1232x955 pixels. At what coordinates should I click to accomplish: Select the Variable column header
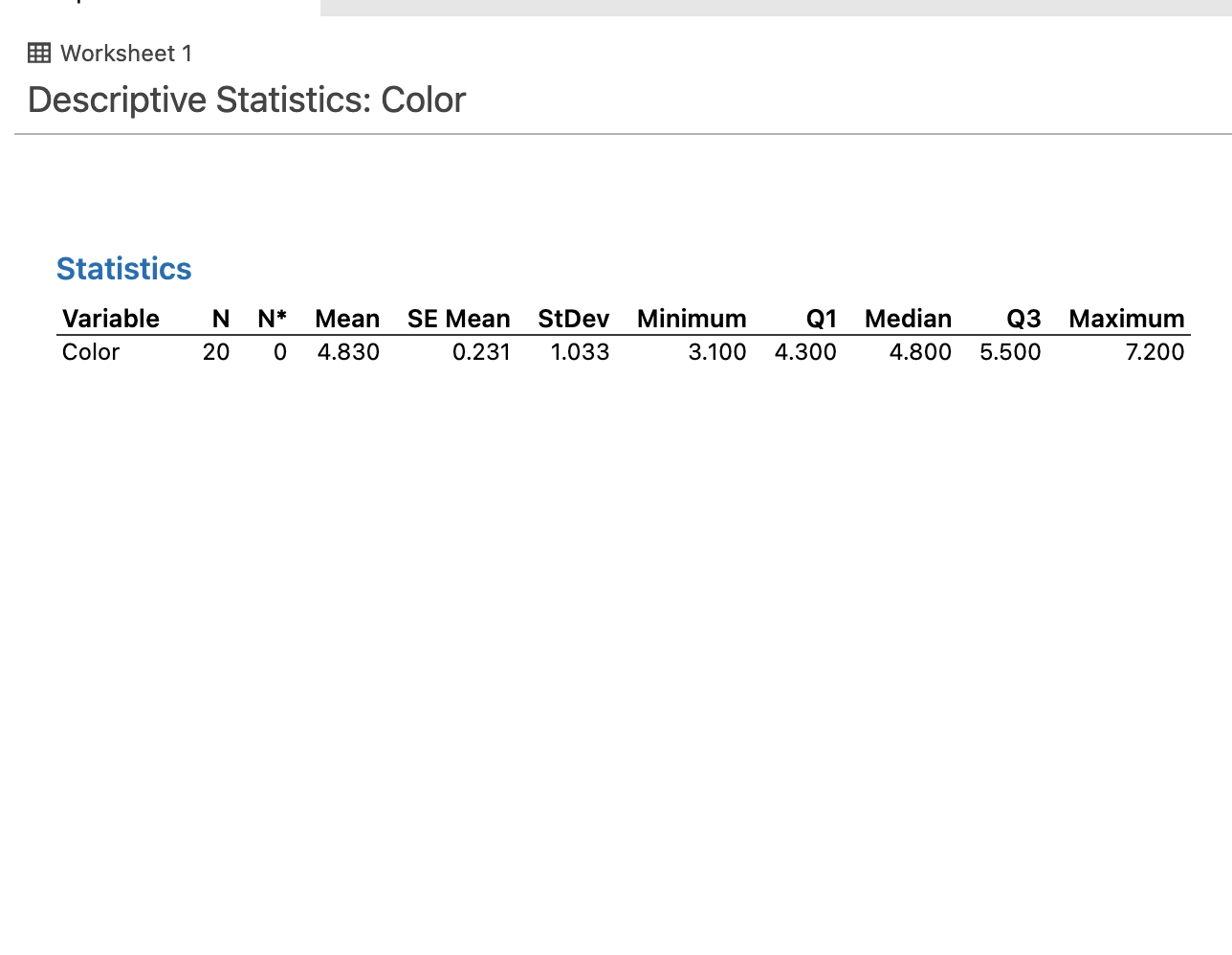(110, 319)
